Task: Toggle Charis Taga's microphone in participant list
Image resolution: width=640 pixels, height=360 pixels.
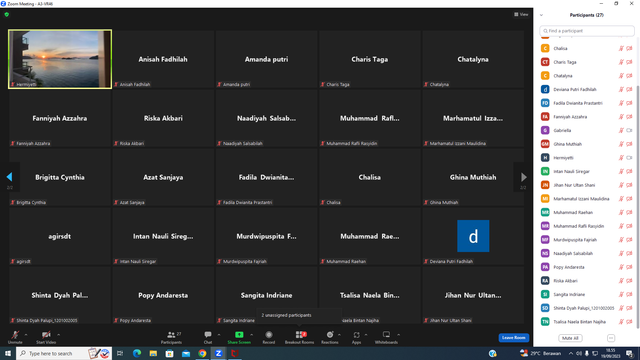Action: 621,62
